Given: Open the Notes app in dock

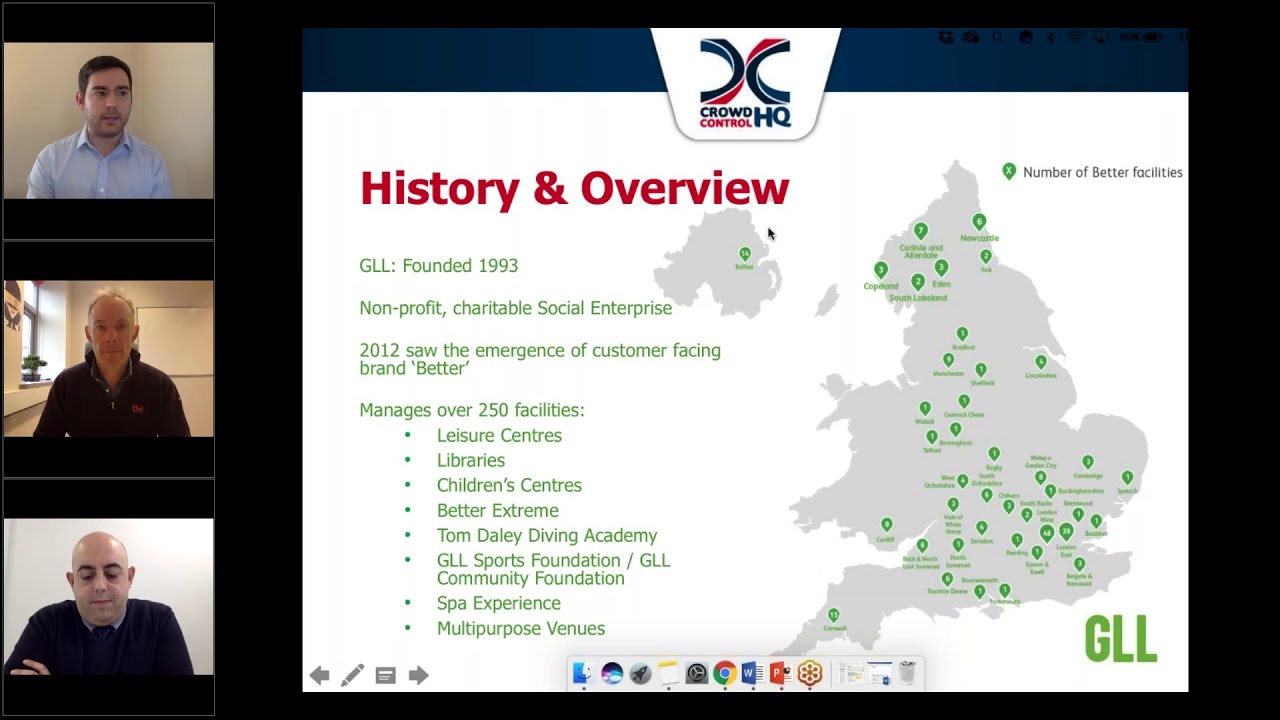Looking at the screenshot, I should [668, 674].
